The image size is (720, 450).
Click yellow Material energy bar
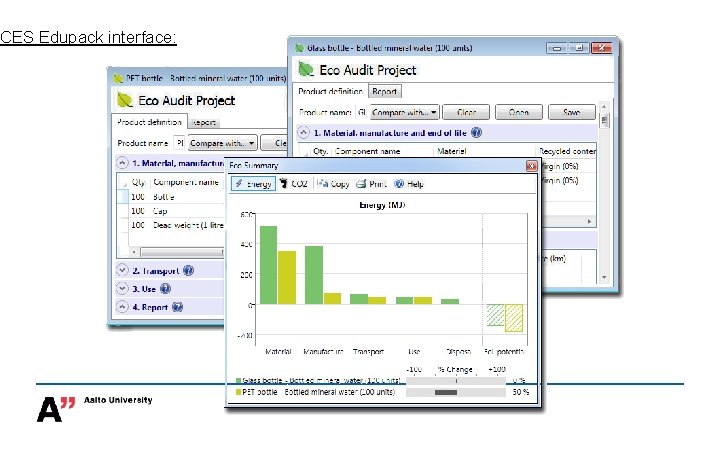(287, 277)
